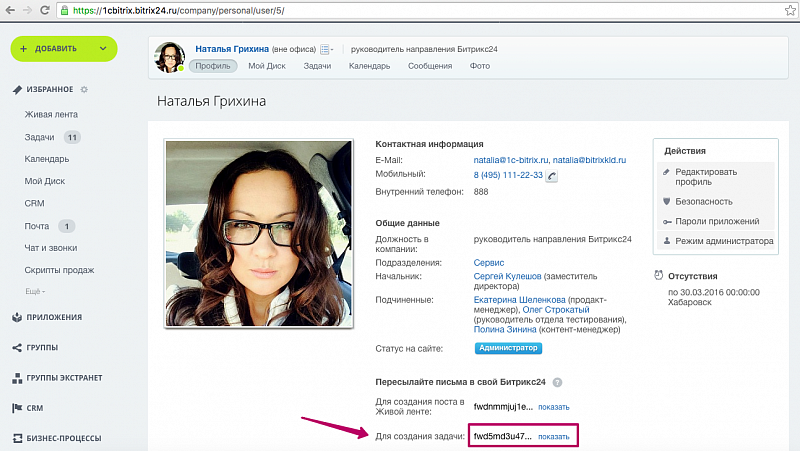The width and height of the screenshot is (800, 451).
Task: Click the Отсутствия alarm clock icon
Action: point(659,275)
